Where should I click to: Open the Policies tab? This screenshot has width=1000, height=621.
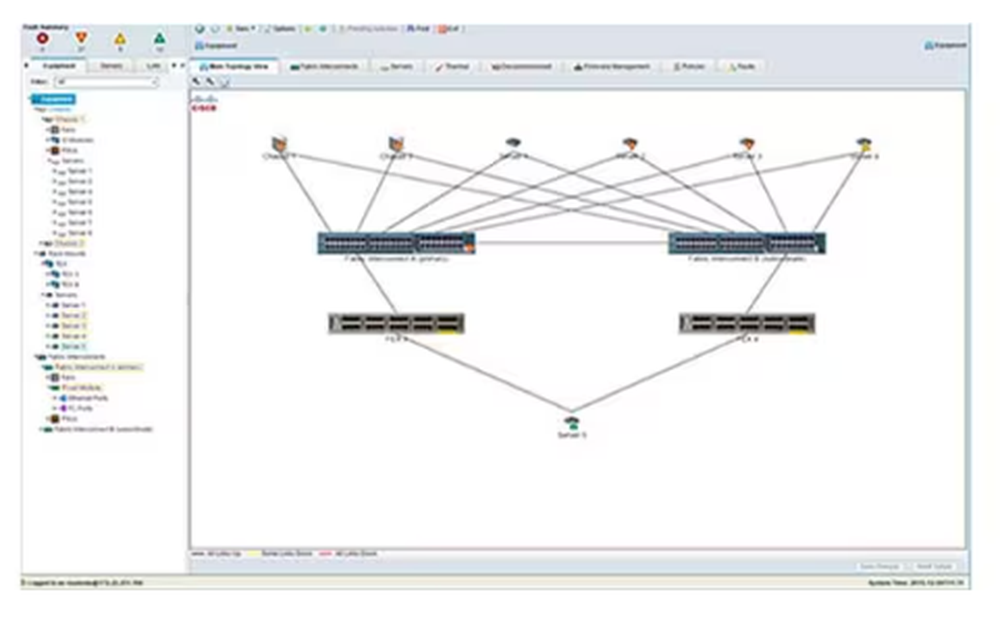689,66
